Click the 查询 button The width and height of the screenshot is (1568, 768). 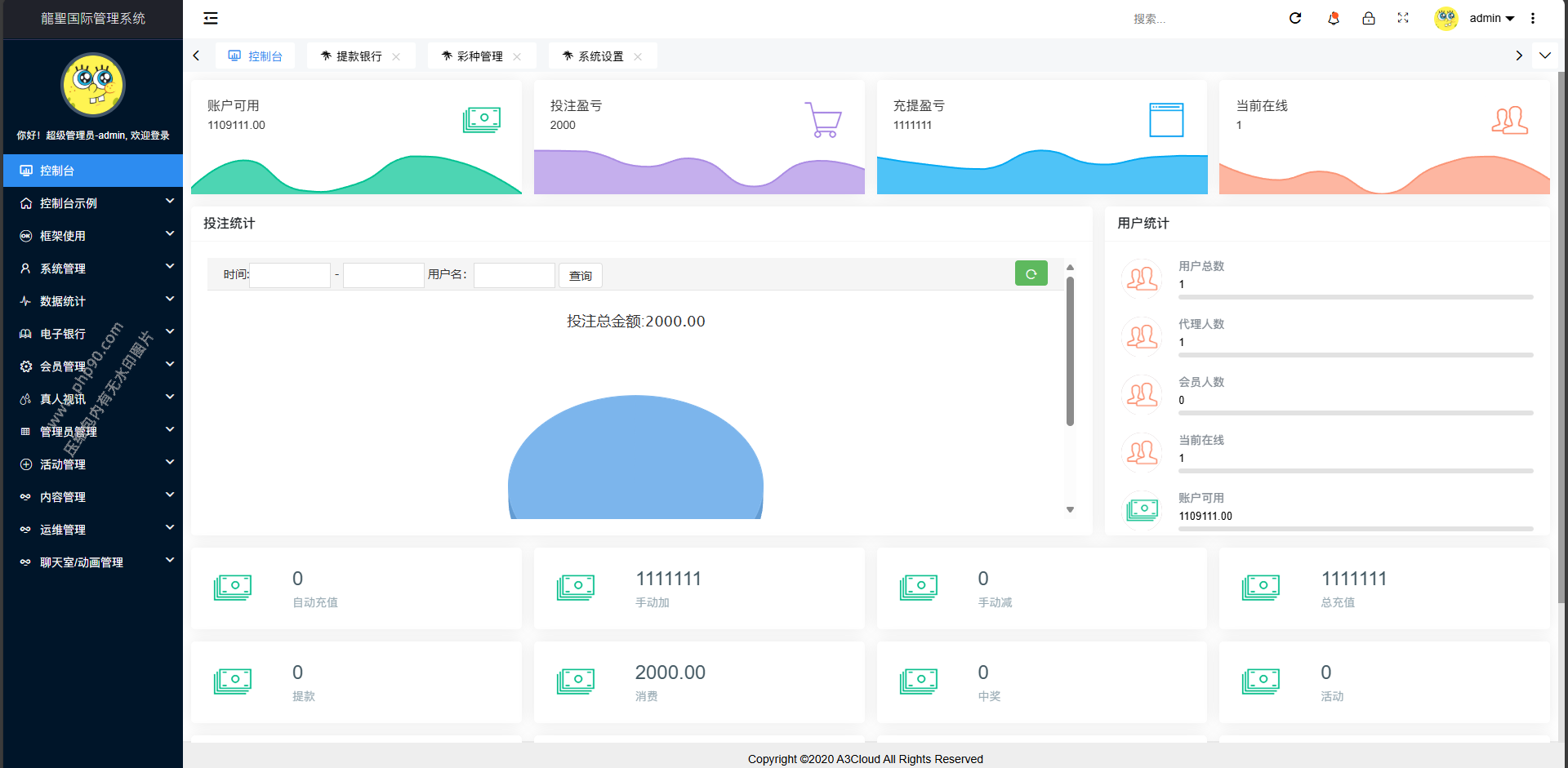pyautogui.click(x=581, y=276)
